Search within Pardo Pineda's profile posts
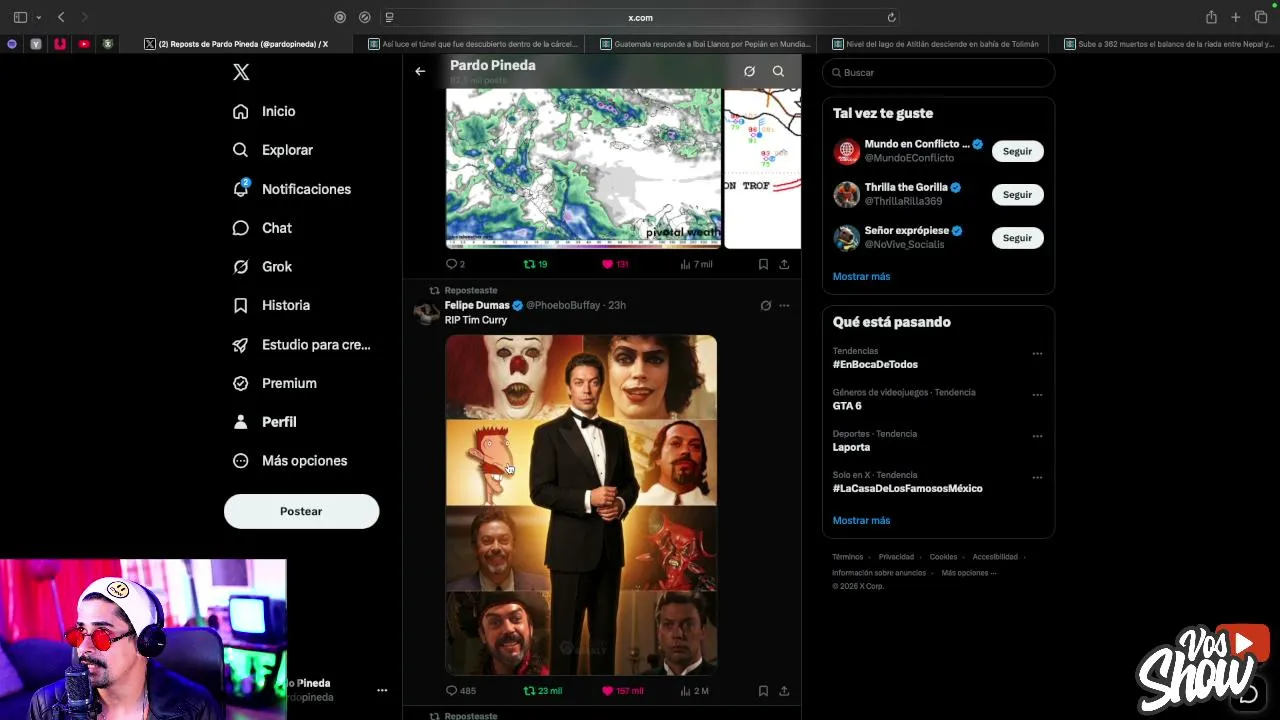Image resolution: width=1280 pixels, height=720 pixels. point(778,71)
